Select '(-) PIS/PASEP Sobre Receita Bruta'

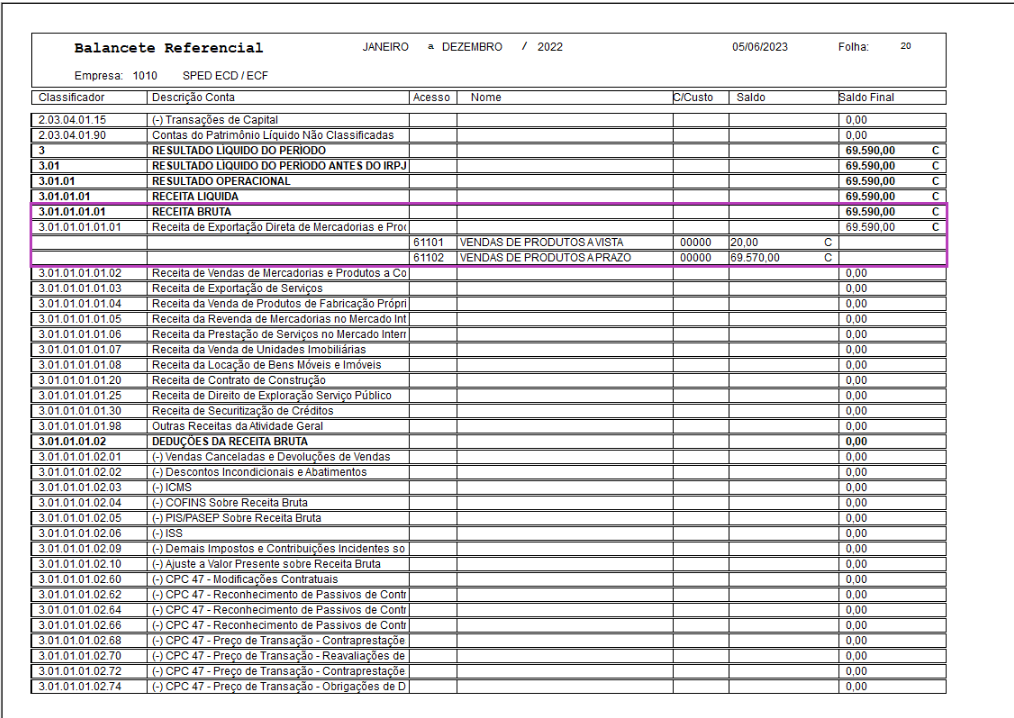click(236, 518)
